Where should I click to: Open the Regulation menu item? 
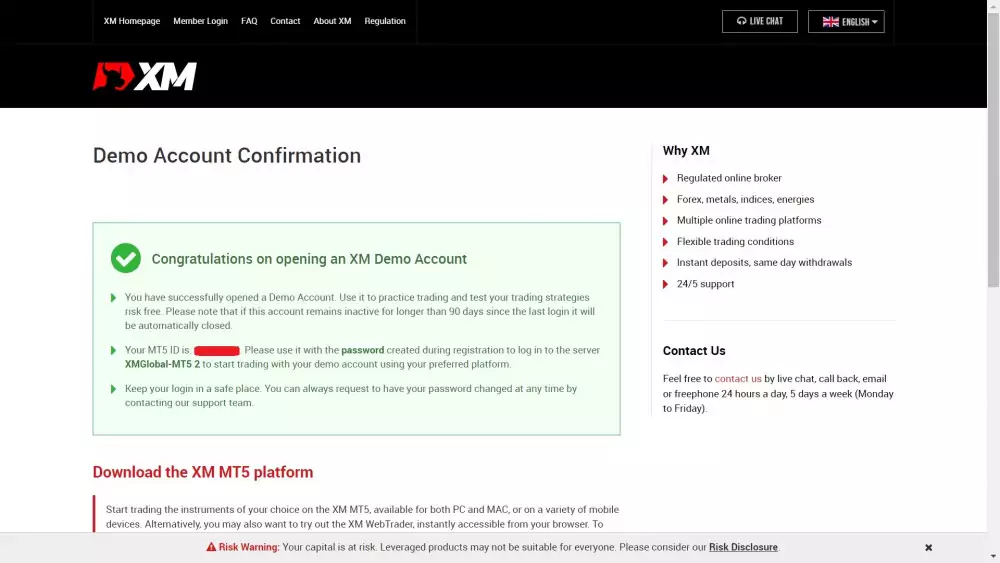coord(385,21)
